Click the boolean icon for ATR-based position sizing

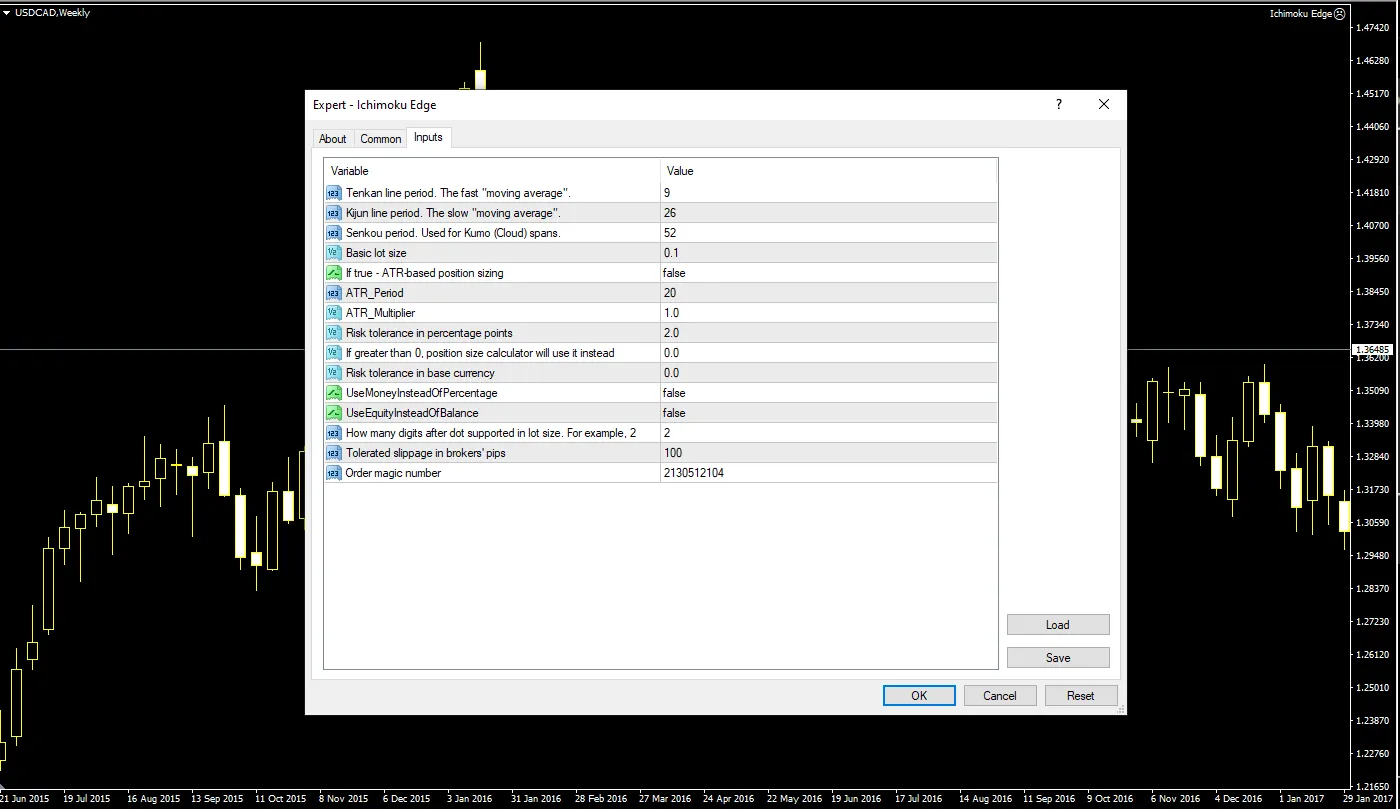tap(334, 272)
